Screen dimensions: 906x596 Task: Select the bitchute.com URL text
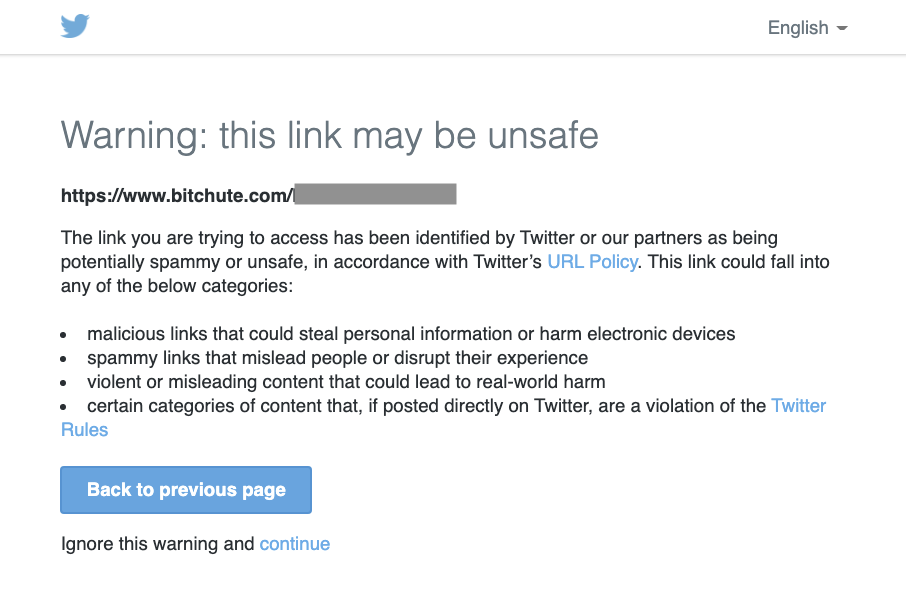click(177, 195)
